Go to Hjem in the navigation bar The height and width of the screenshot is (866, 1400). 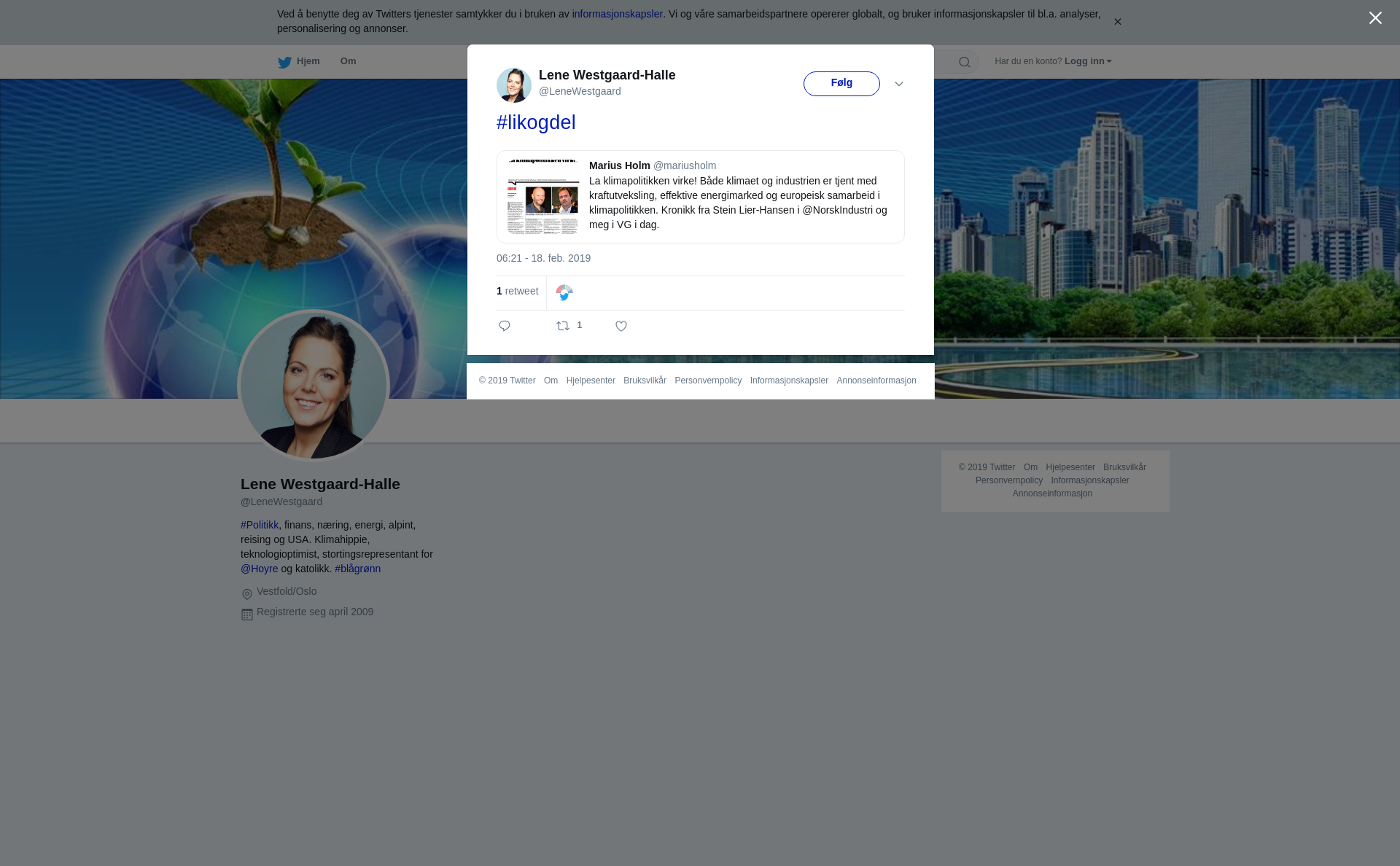(x=308, y=61)
